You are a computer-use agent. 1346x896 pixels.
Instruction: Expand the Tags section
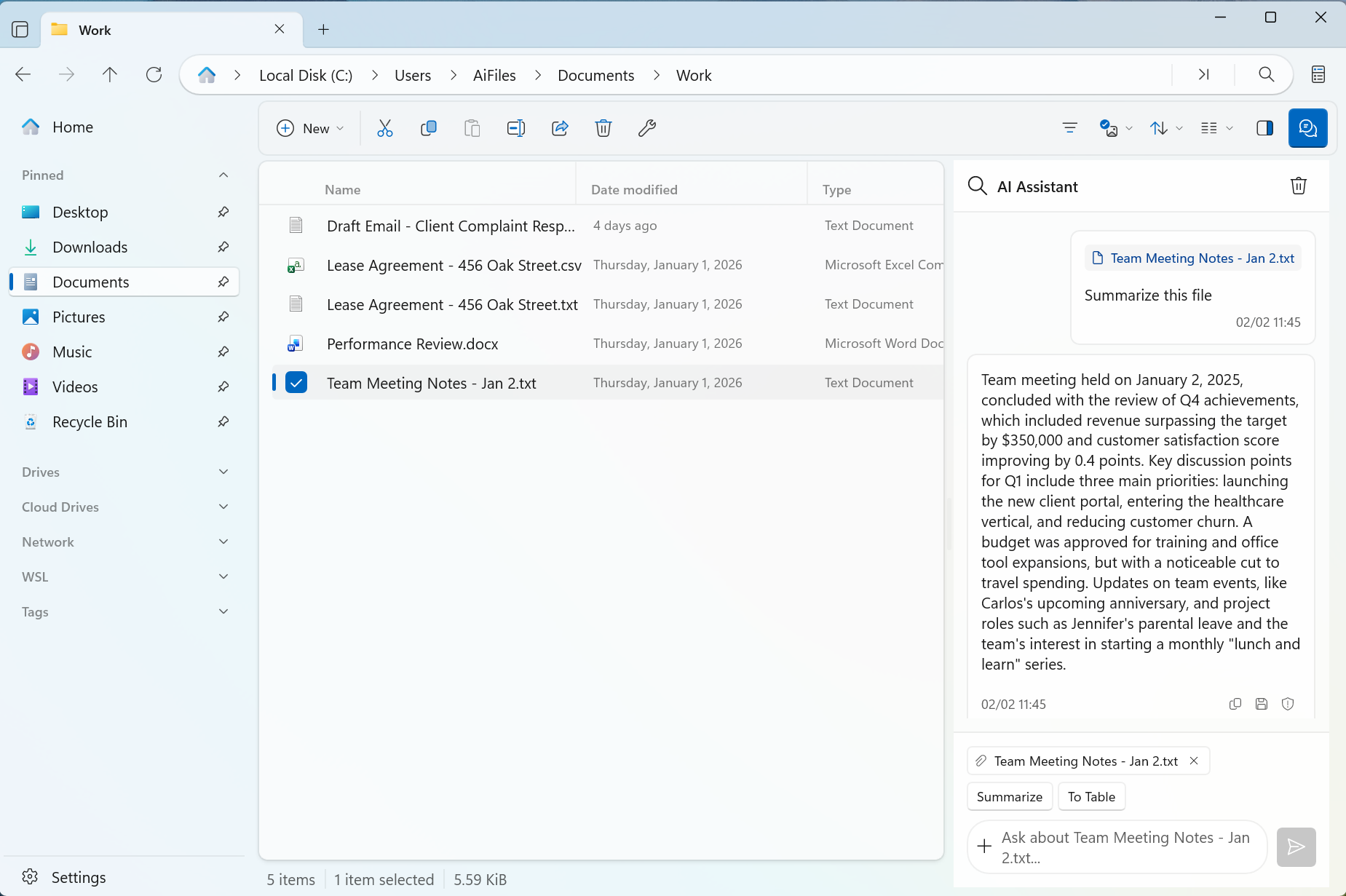[223, 611]
